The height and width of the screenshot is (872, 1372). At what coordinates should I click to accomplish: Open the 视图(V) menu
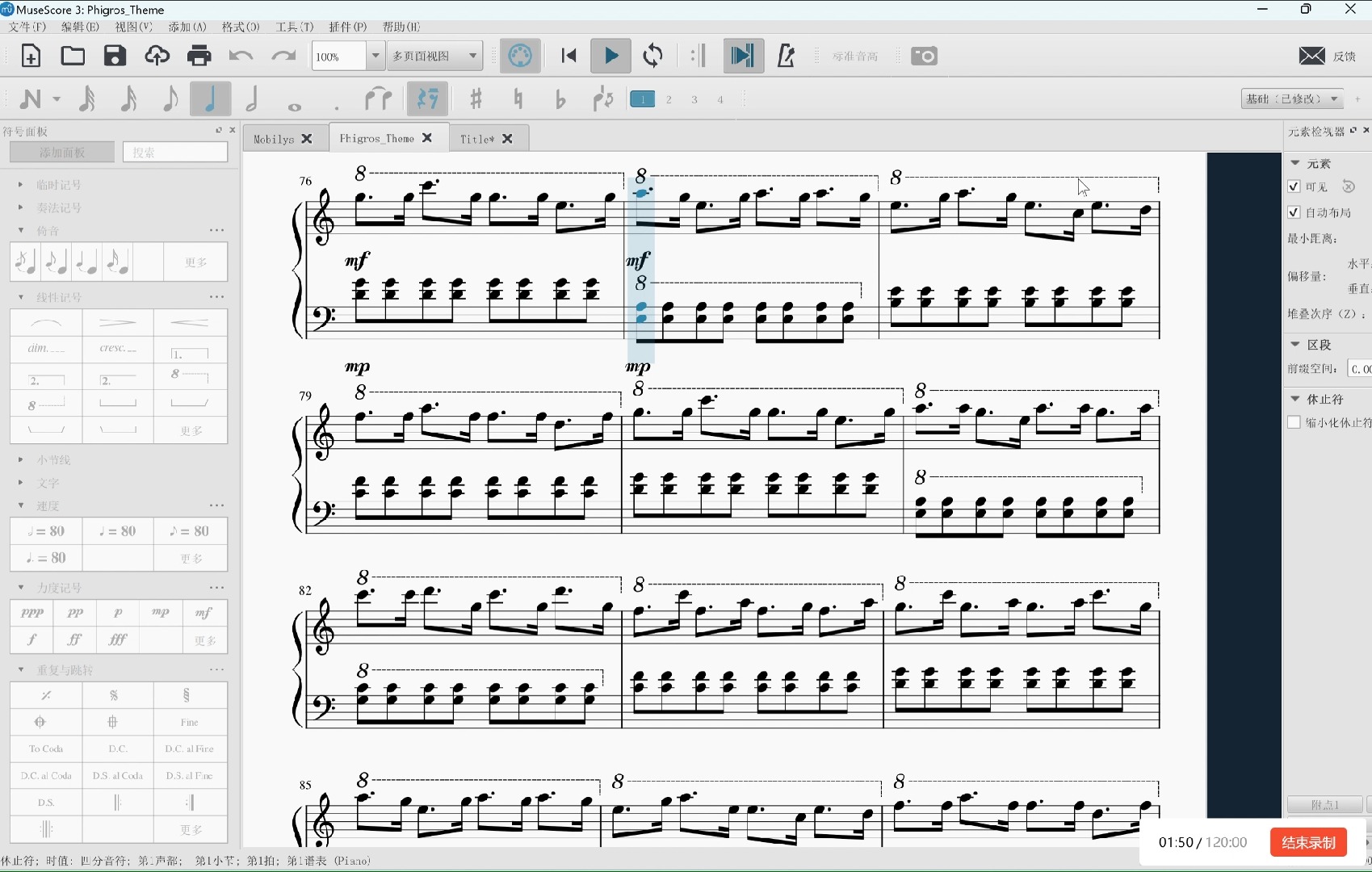pyautogui.click(x=133, y=27)
